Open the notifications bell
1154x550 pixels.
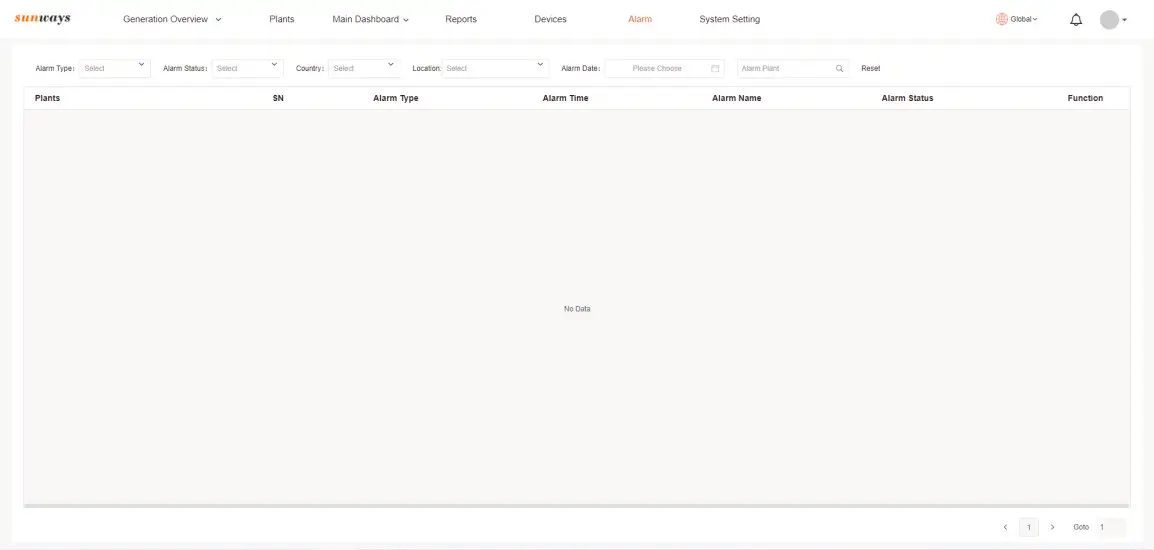[1076, 20]
